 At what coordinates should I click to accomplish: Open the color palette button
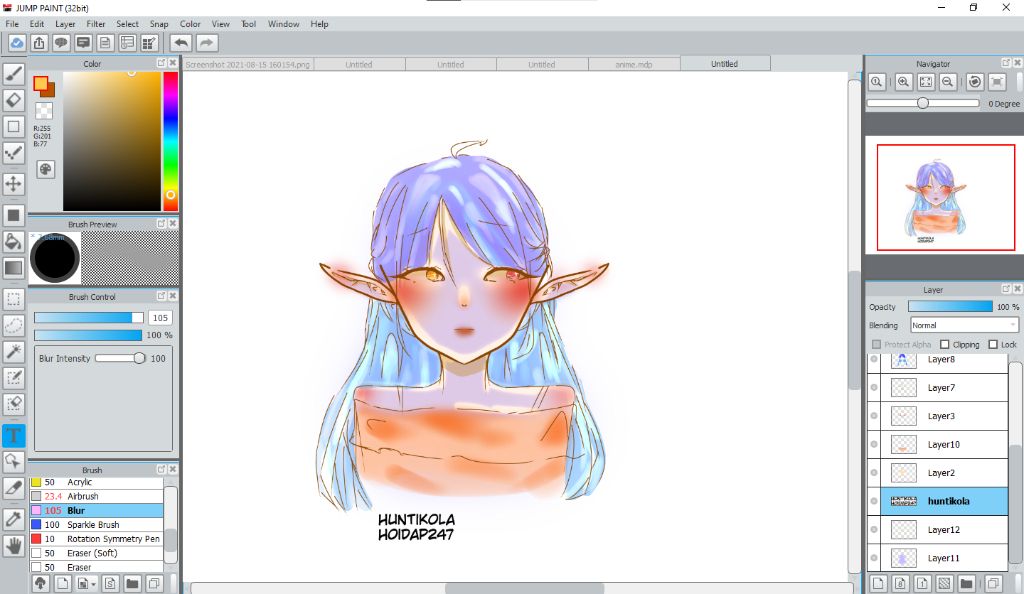tap(45, 170)
